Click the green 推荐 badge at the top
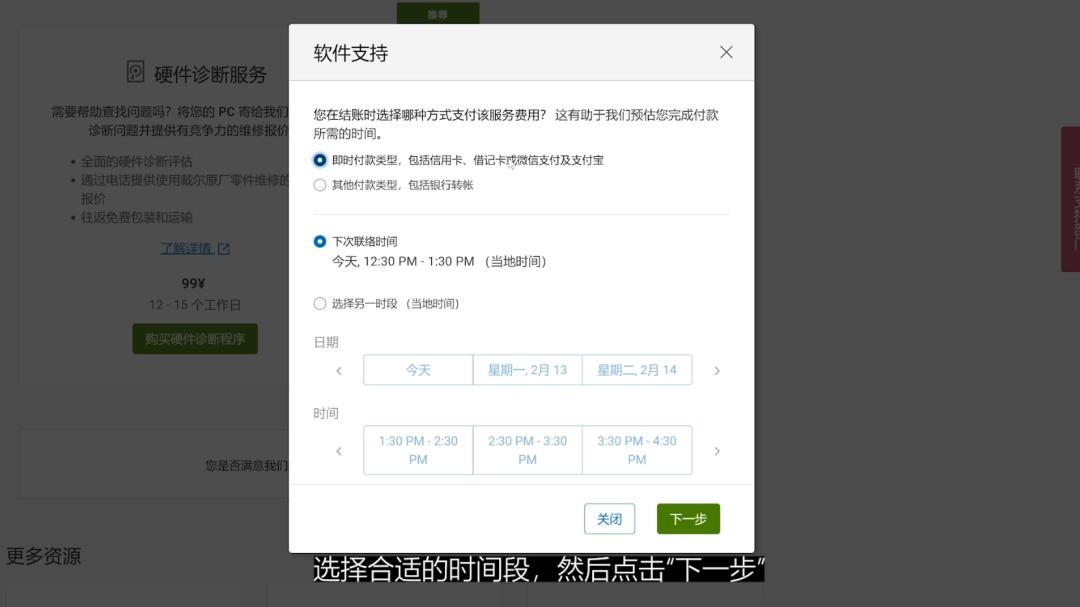The height and width of the screenshot is (607, 1080). [x=438, y=13]
